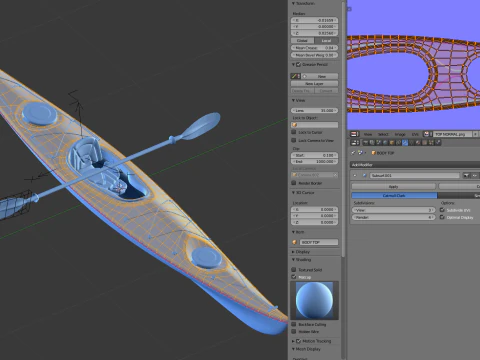The height and width of the screenshot is (360, 480).
Task: Switch transform orientation to Local
Action: (326, 41)
